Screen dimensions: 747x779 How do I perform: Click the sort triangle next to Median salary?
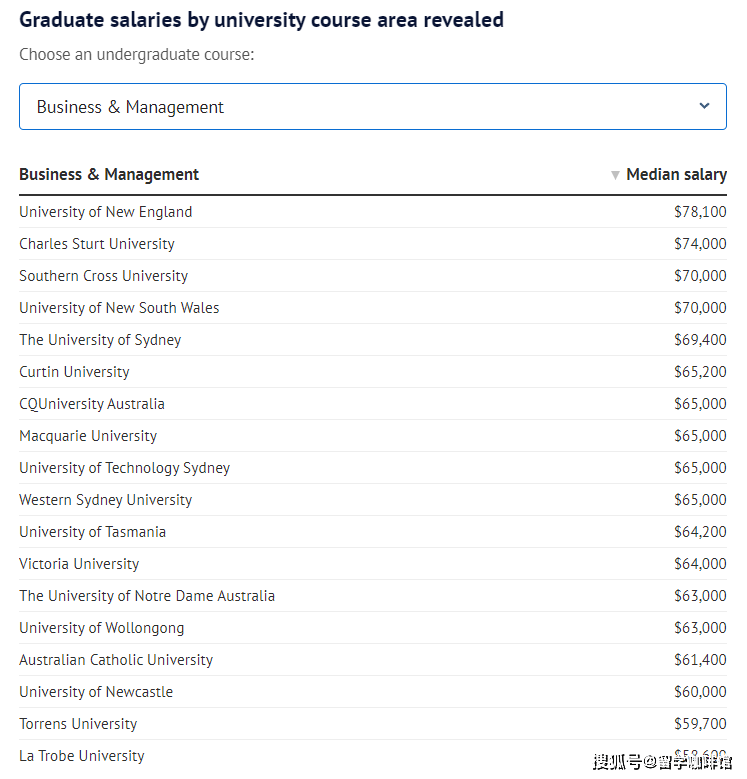tap(615, 175)
